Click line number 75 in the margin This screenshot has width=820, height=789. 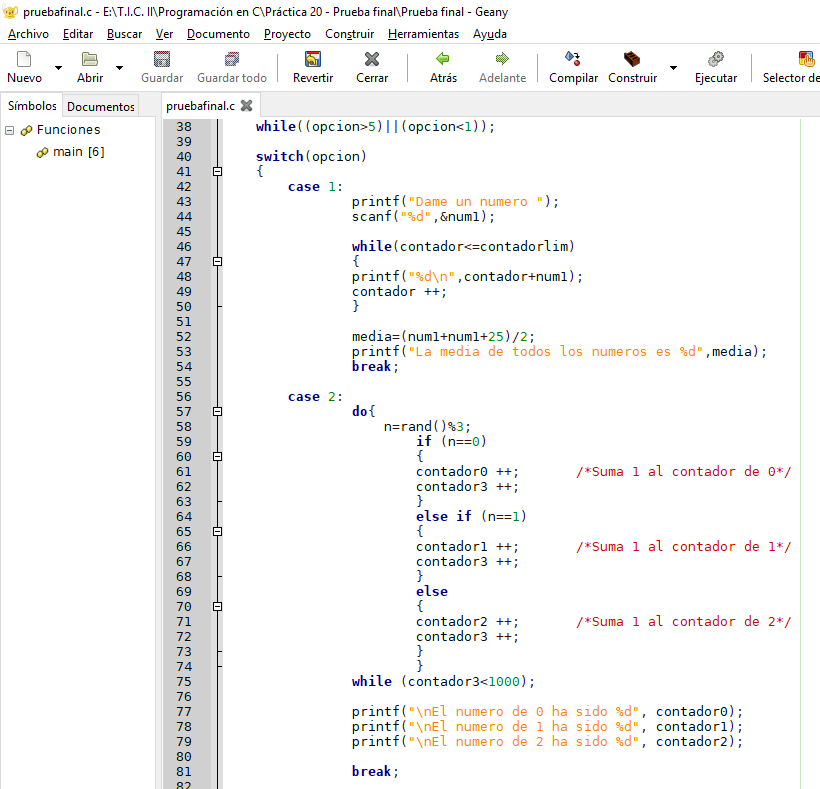click(x=184, y=682)
